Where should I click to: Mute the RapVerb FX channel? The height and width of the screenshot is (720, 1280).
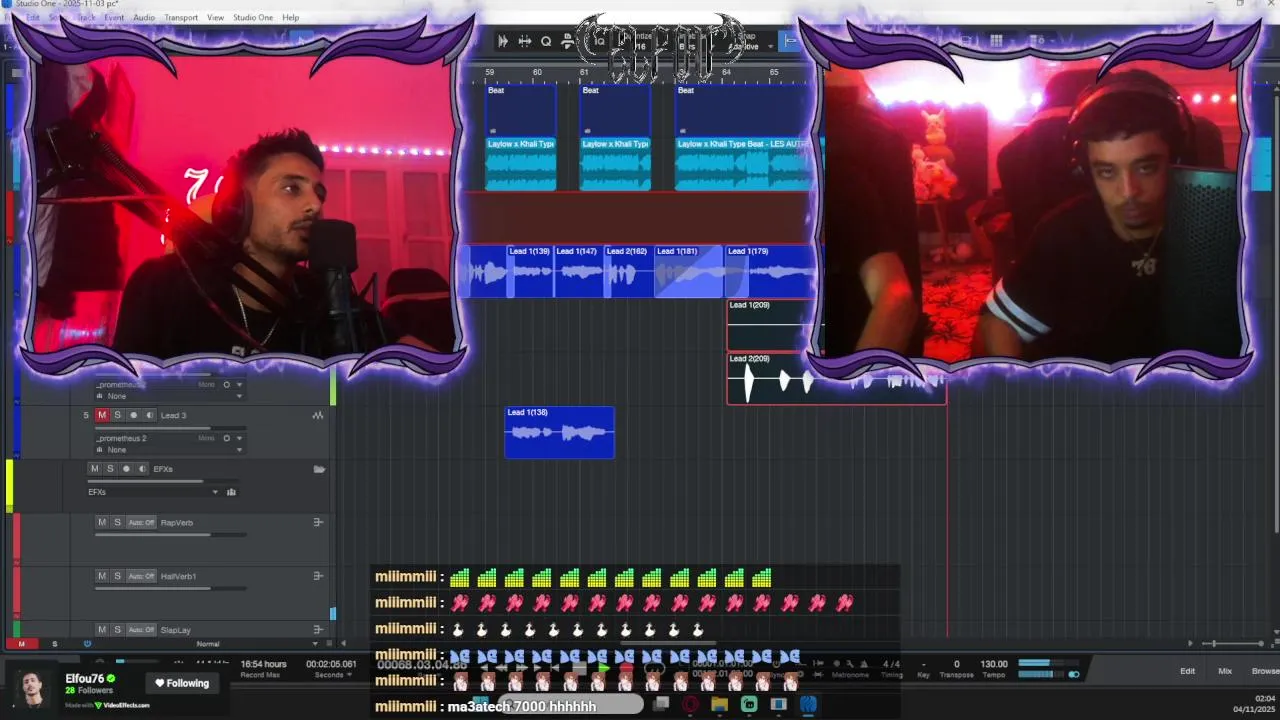point(102,522)
